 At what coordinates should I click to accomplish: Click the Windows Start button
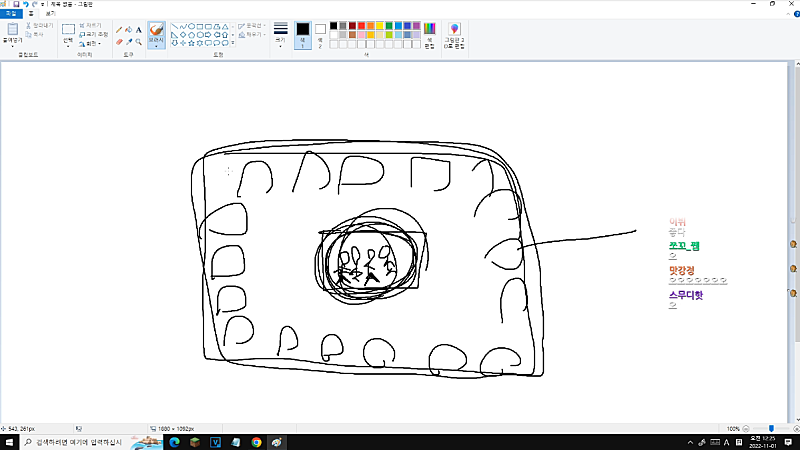[9, 442]
